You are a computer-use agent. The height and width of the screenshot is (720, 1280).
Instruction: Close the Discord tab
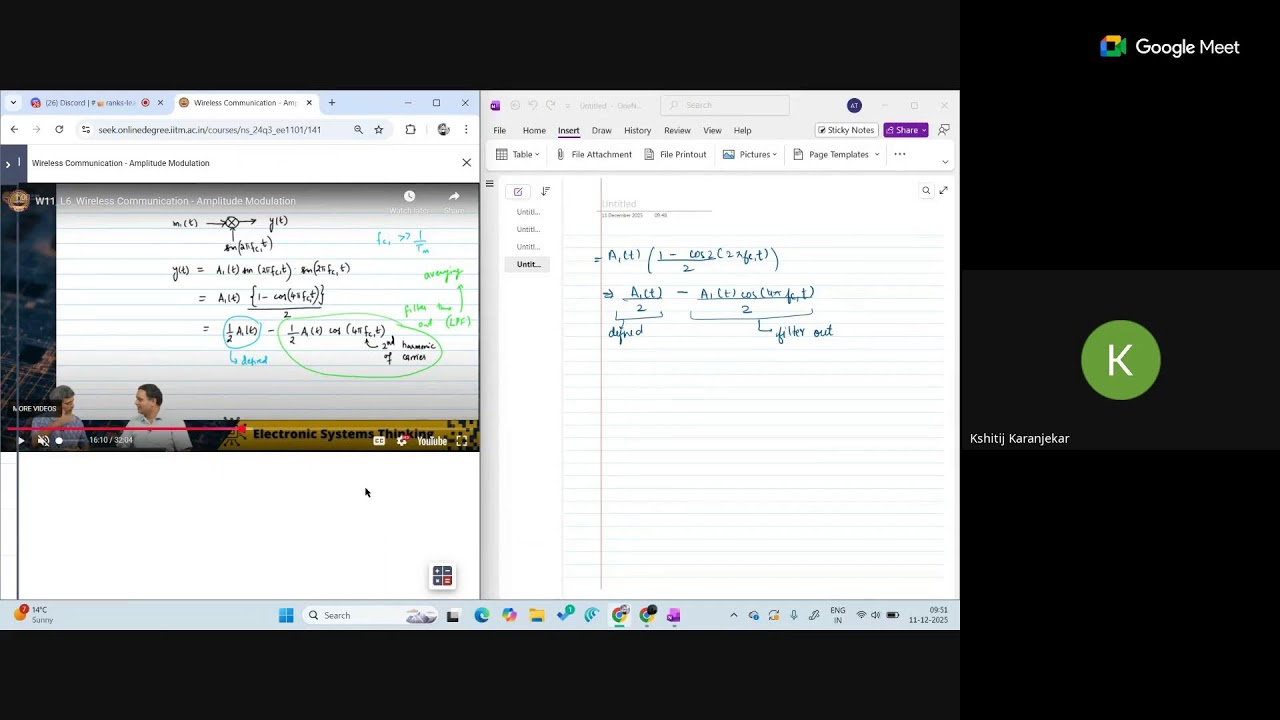(x=160, y=103)
